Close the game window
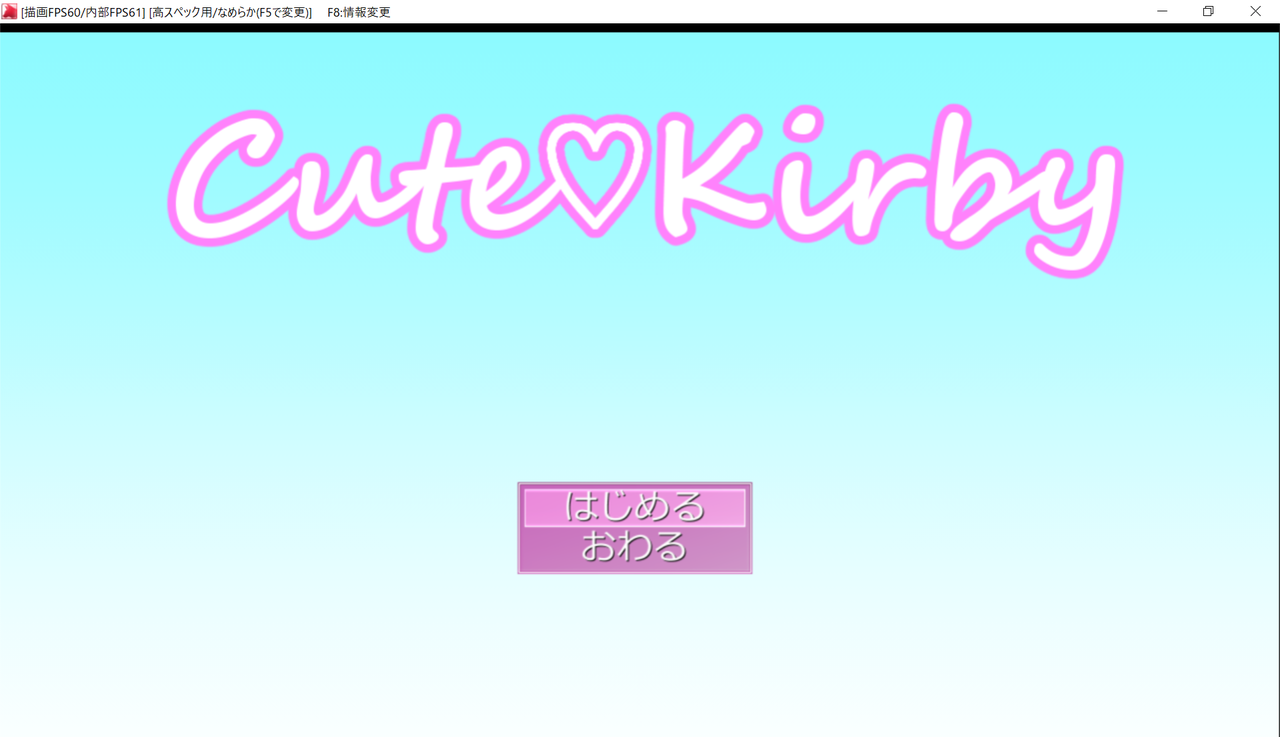This screenshot has height=737, width=1280. [1255, 12]
